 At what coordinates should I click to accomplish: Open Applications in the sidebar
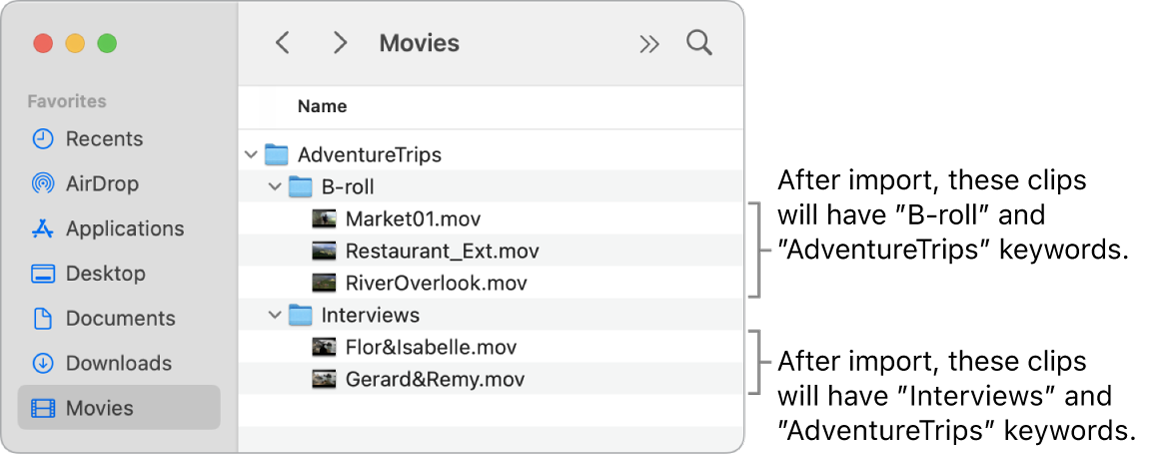point(124,229)
